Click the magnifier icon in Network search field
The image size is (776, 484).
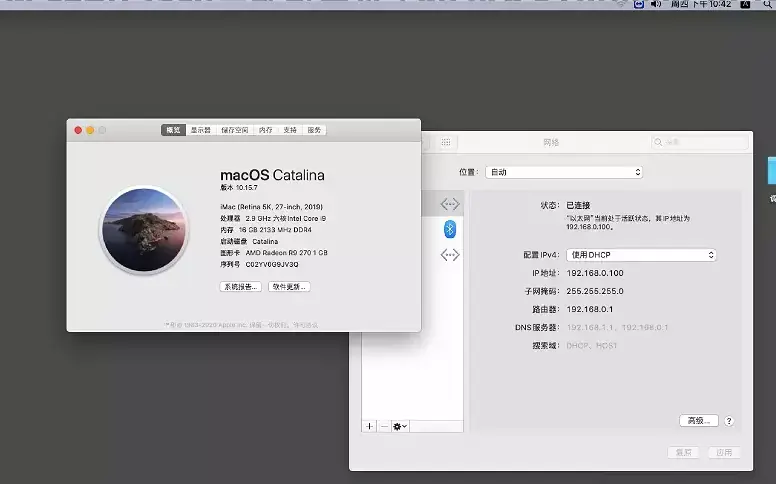tap(658, 143)
